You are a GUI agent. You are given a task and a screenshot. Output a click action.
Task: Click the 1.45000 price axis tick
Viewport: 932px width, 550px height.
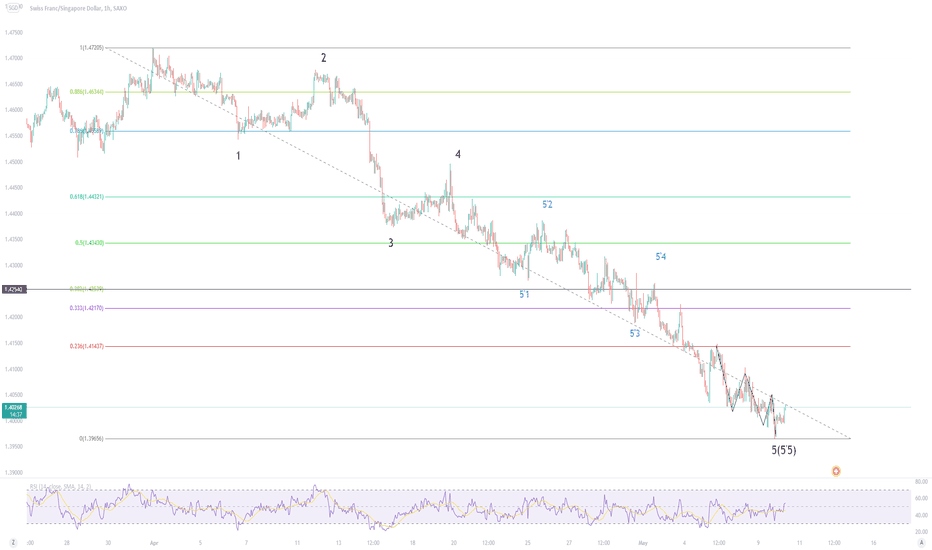click(x=14, y=162)
